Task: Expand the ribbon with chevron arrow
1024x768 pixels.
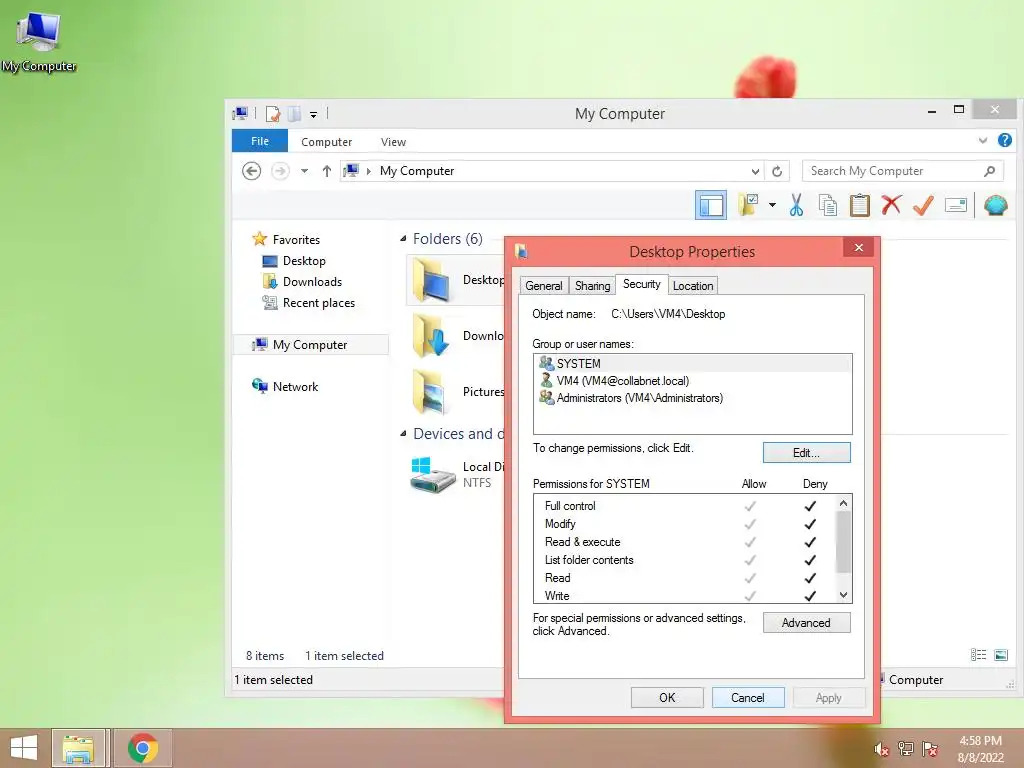Action: (983, 140)
